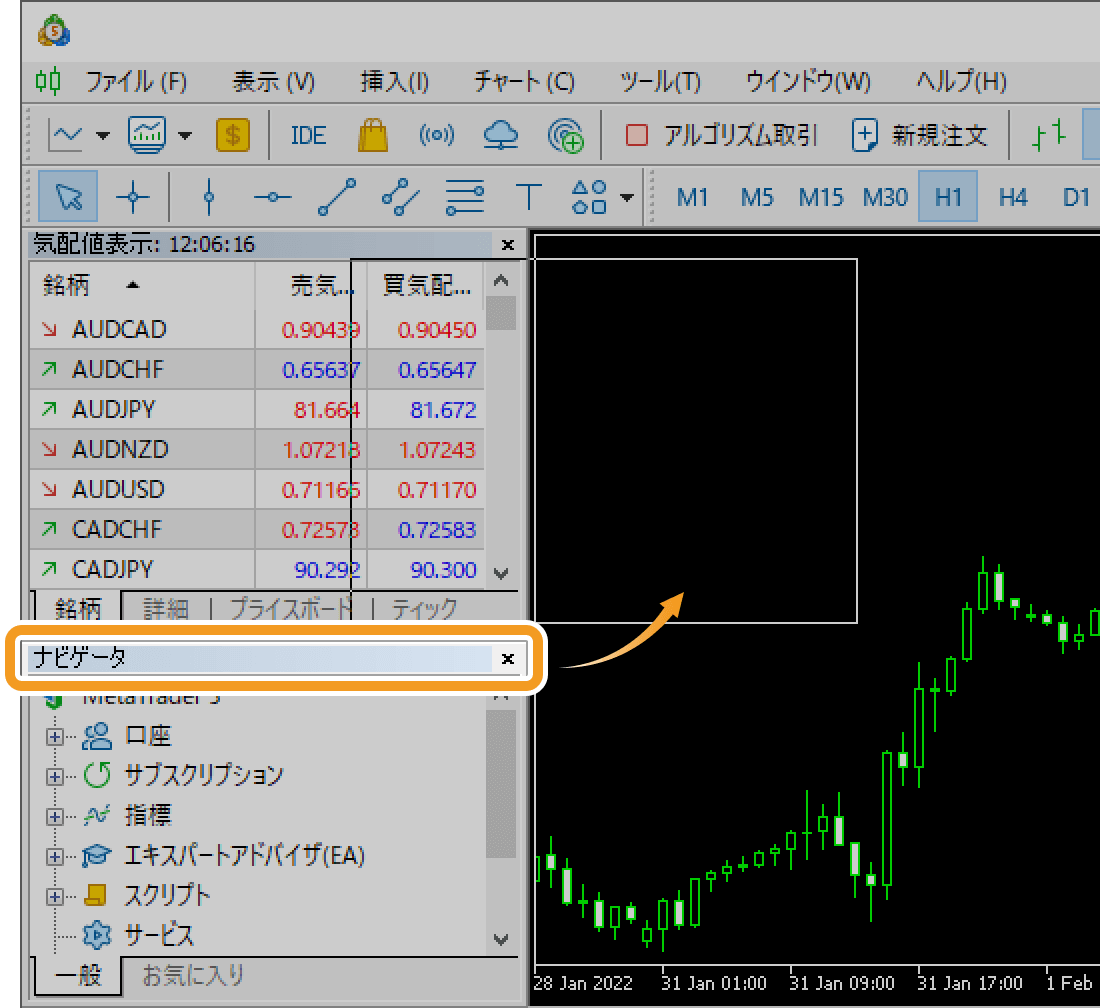The height and width of the screenshot is (1008, 1100).
Task: Open the ウインドウ(W) menu
Action: coord(807,82)
